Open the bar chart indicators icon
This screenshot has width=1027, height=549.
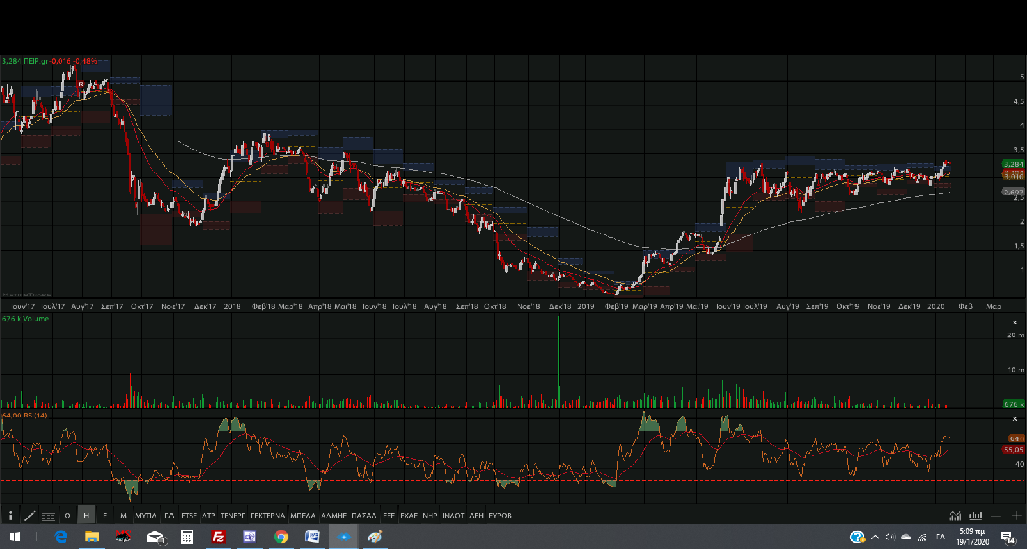[974, 515]
